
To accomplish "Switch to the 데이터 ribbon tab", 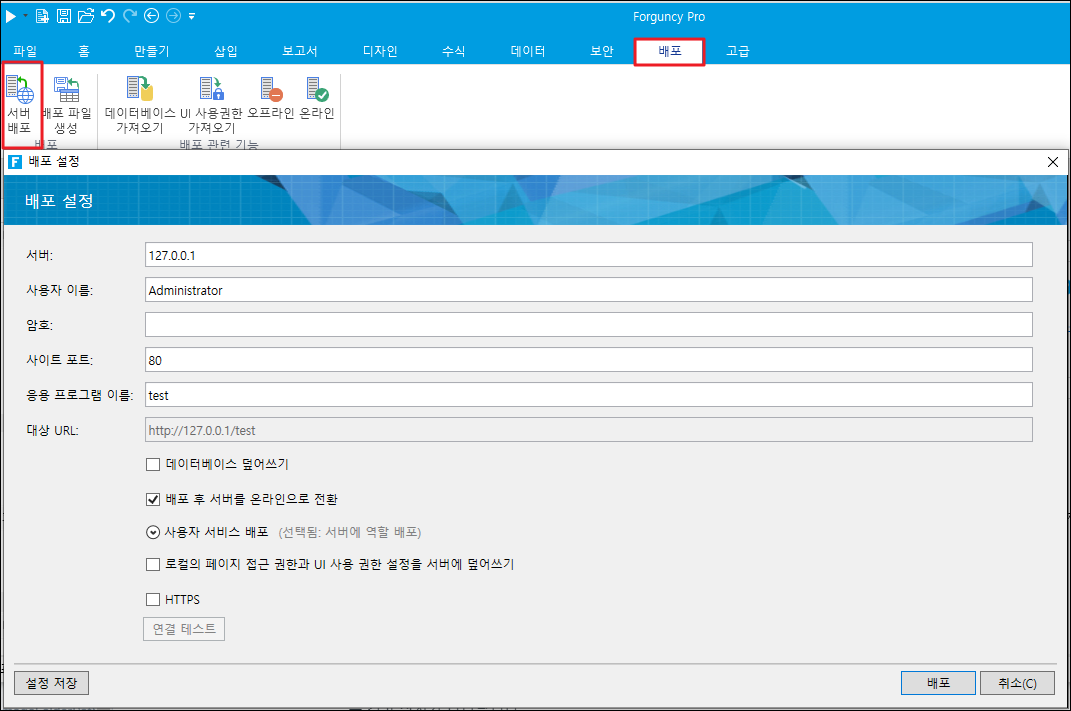I will 527,52.
